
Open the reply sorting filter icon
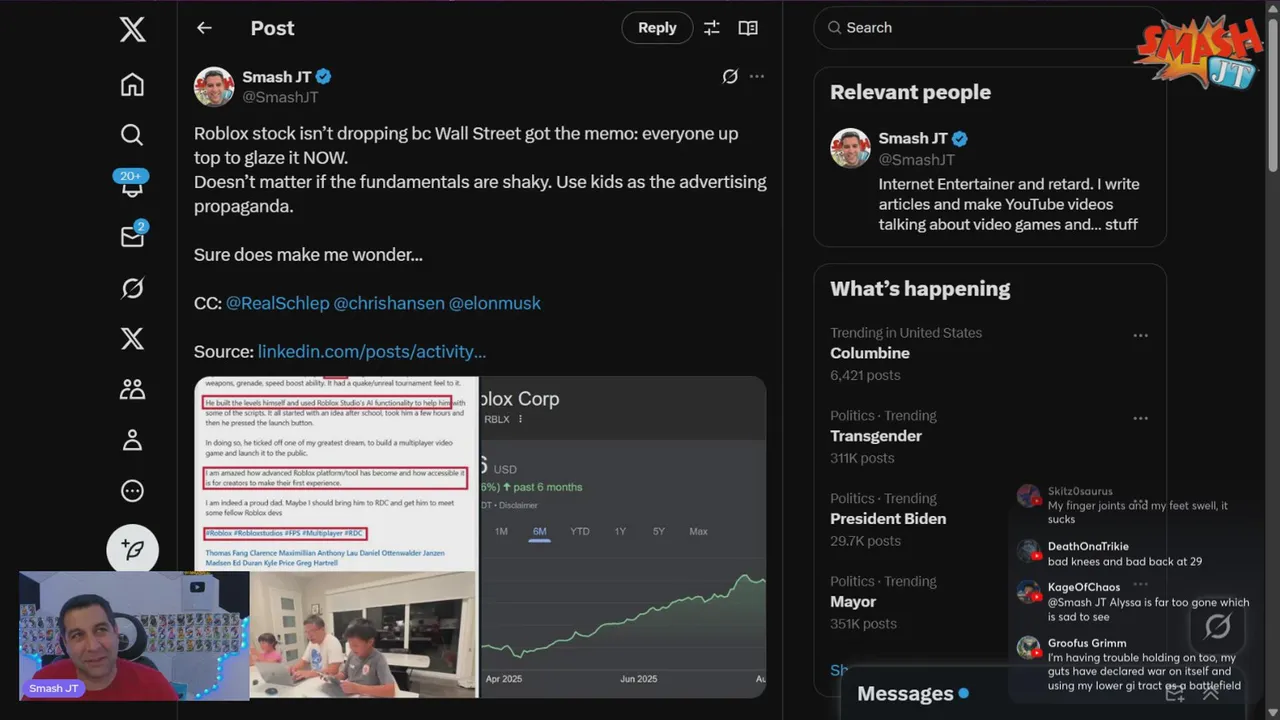tap(712, 28)
